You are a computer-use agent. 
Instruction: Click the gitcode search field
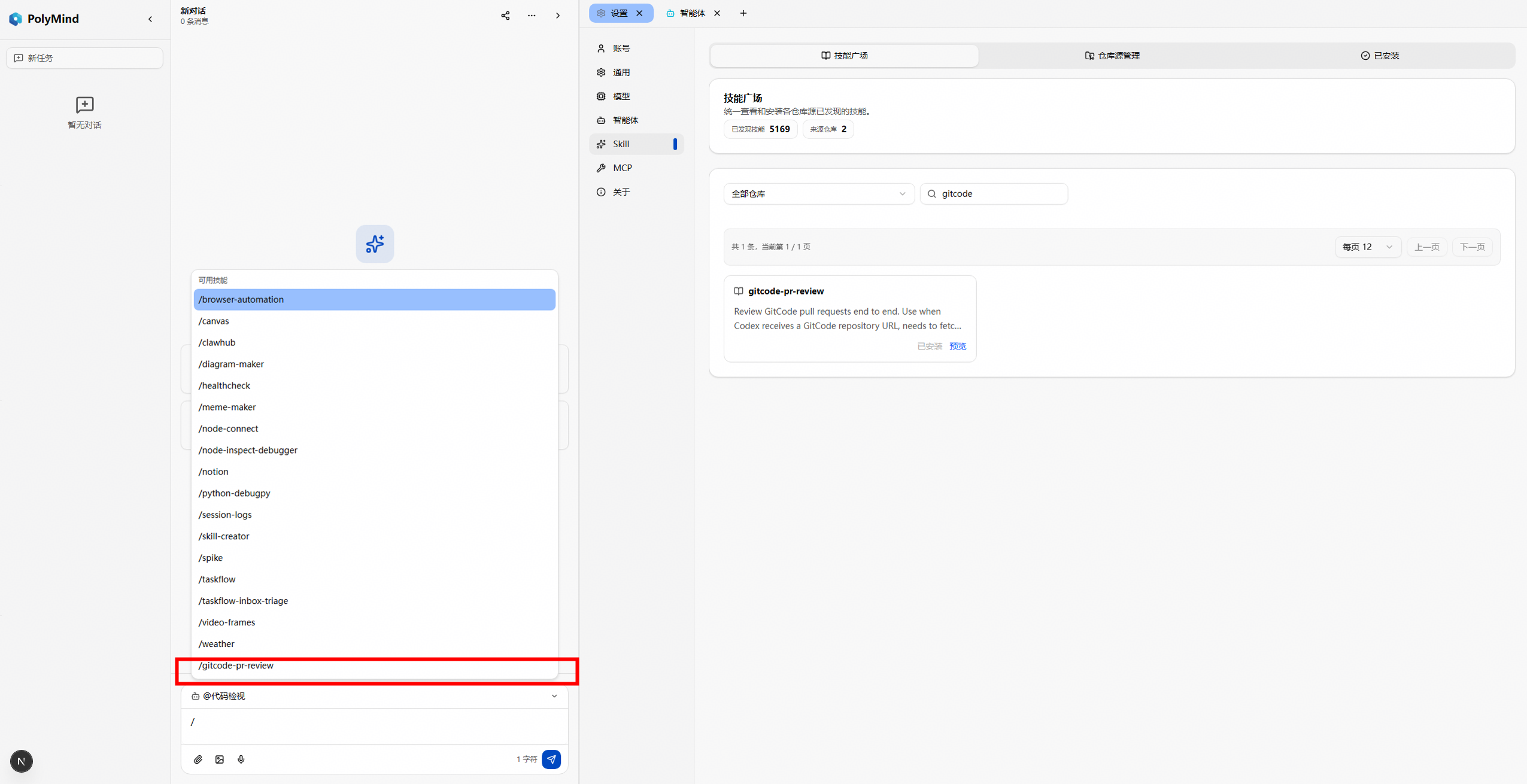click(994, 194)
